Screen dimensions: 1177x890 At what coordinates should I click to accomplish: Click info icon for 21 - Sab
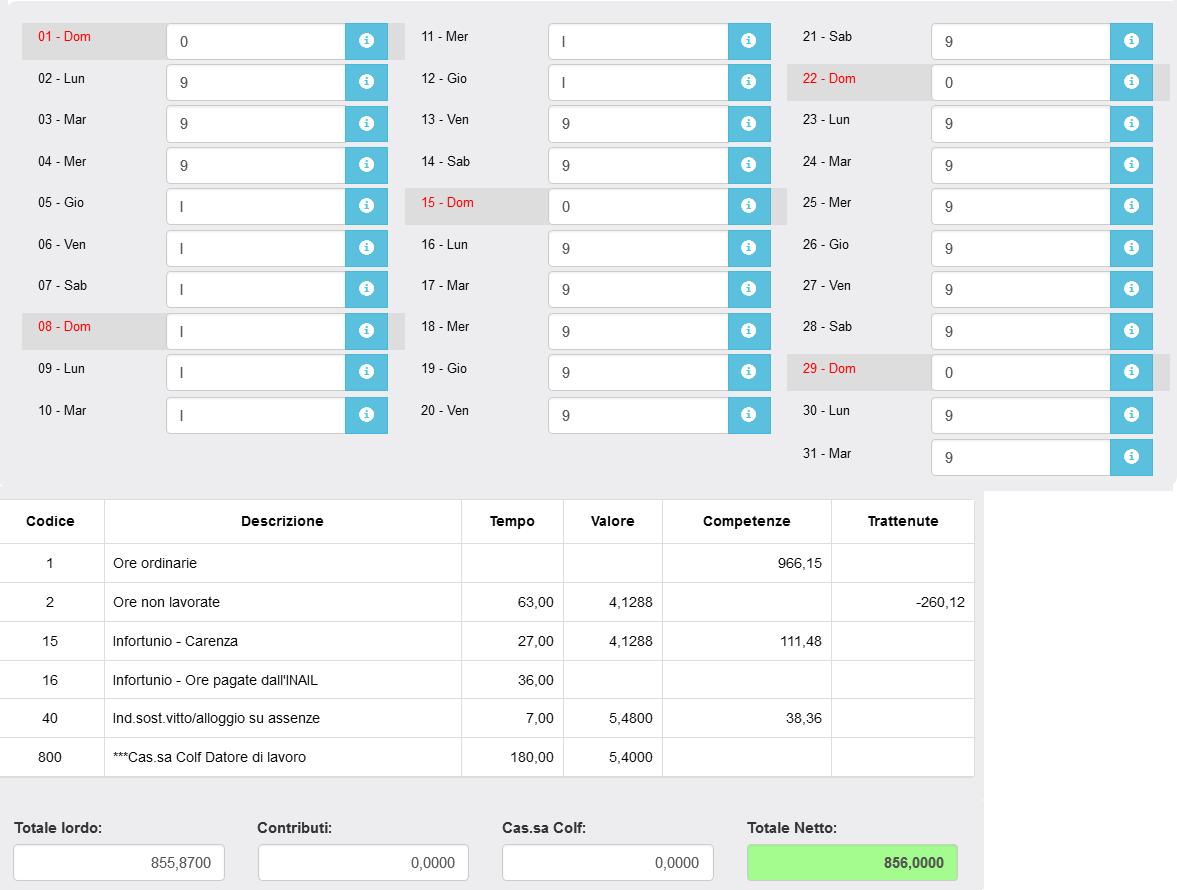tap(1131, 41)
